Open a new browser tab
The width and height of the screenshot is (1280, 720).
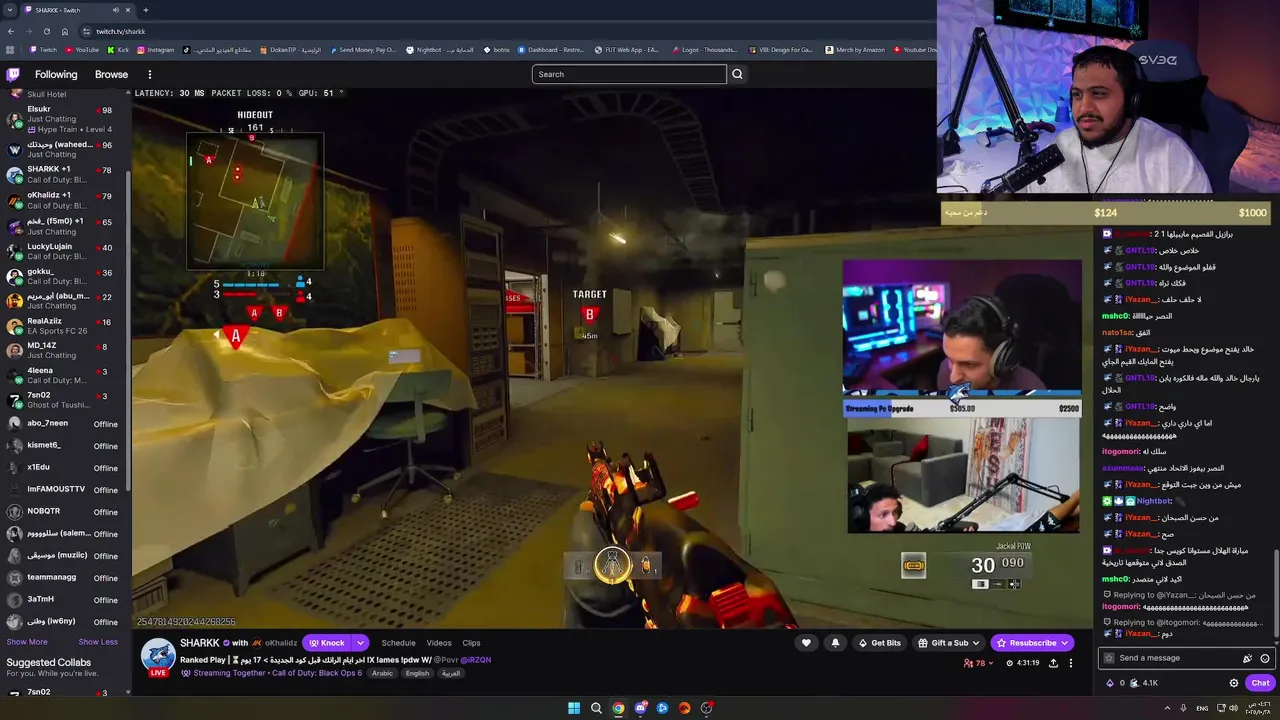click(145, 10)
